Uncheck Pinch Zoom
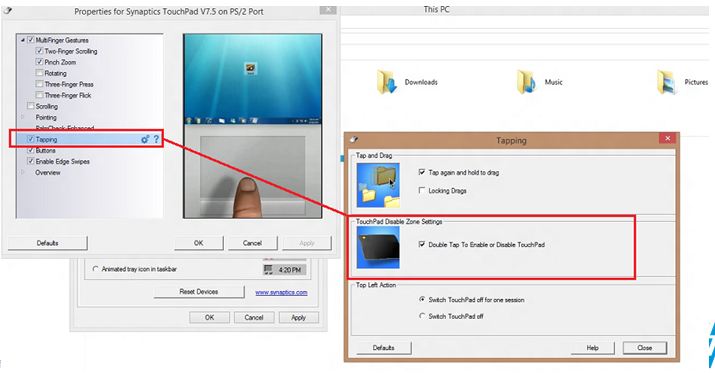The width and height of the screenshot is (715, 373). [x=39, y=62]
